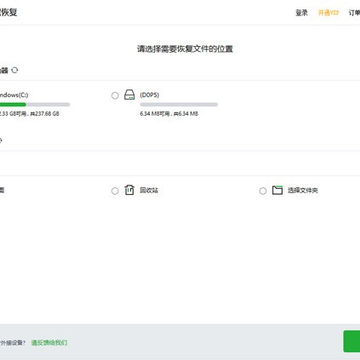This screenshot has width=360, height=360.
Task: Click the 请选择需要恢复文件的位置 heading
Action: (185, 49)
